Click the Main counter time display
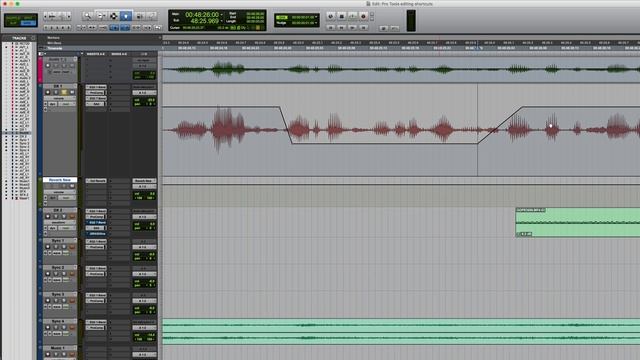The image size is (640, 360). 202,15
